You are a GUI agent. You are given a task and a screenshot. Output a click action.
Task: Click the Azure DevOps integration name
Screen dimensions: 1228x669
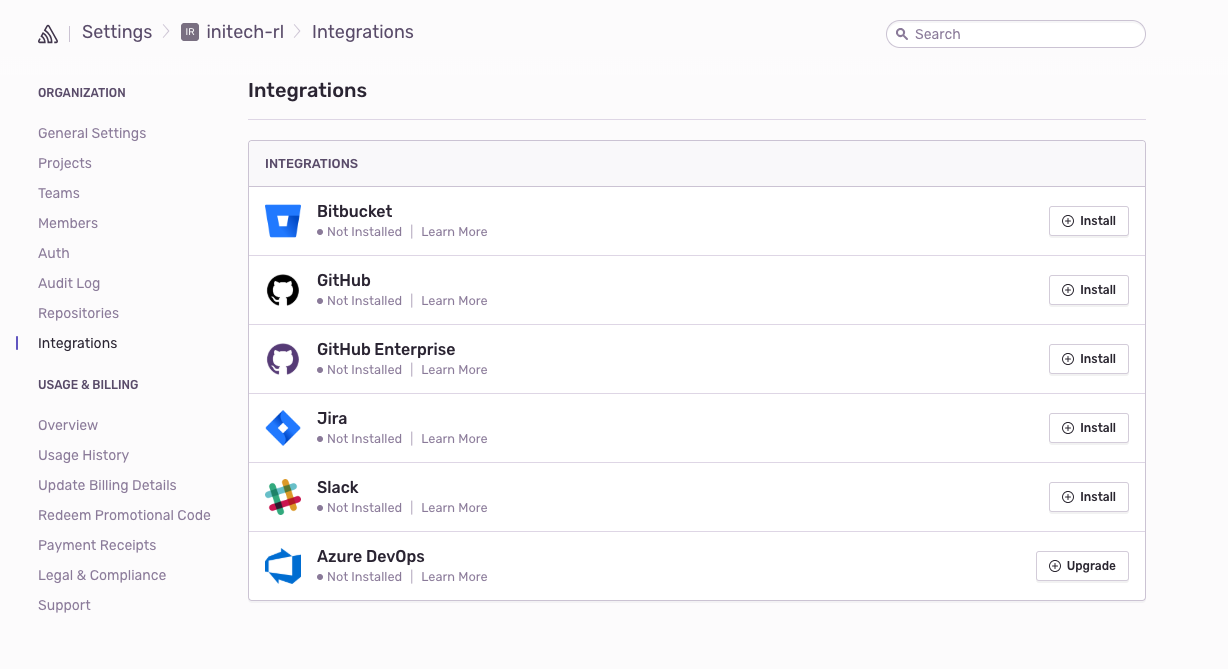pos(371,556)
